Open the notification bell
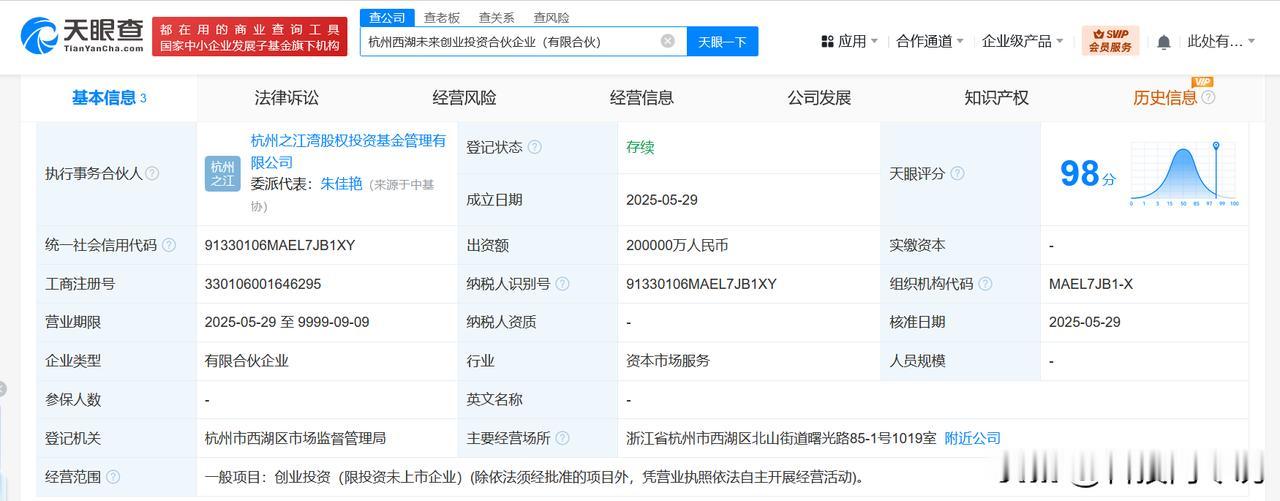Screen dimensions: 1280x501 pos(1164,42)
